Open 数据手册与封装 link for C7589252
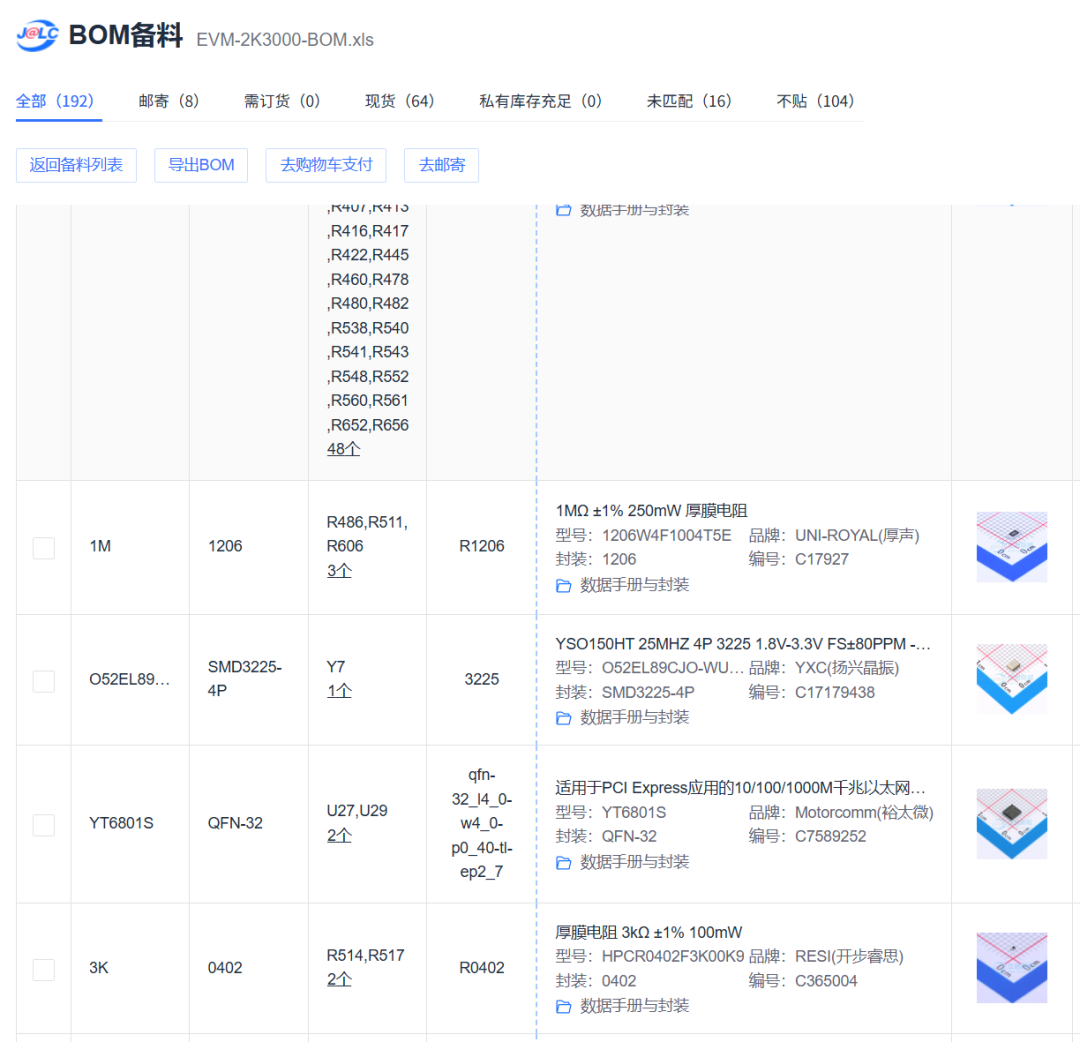1080x1042 pixels. [634, 862]
